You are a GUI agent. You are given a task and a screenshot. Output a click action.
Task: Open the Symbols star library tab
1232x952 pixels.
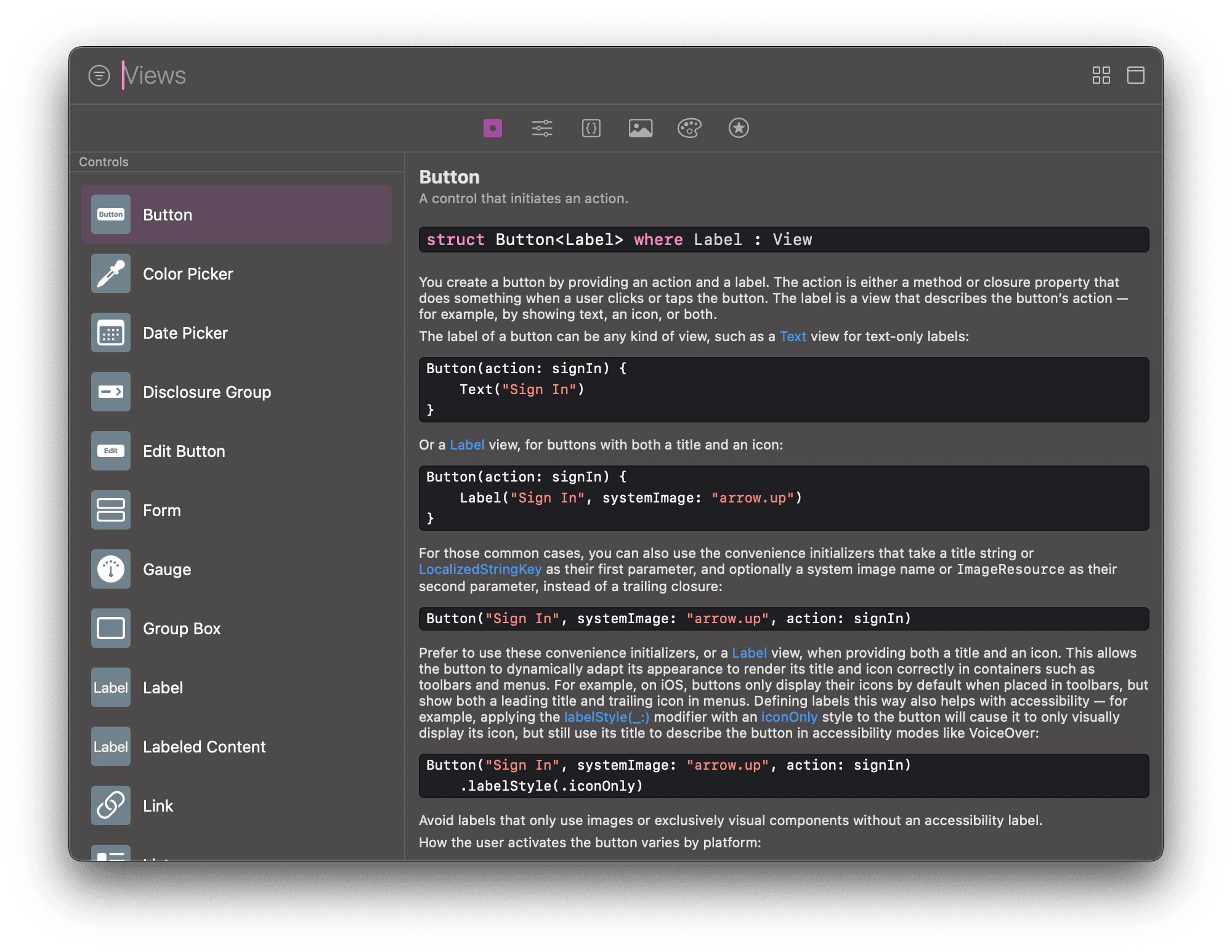[739, 128]
